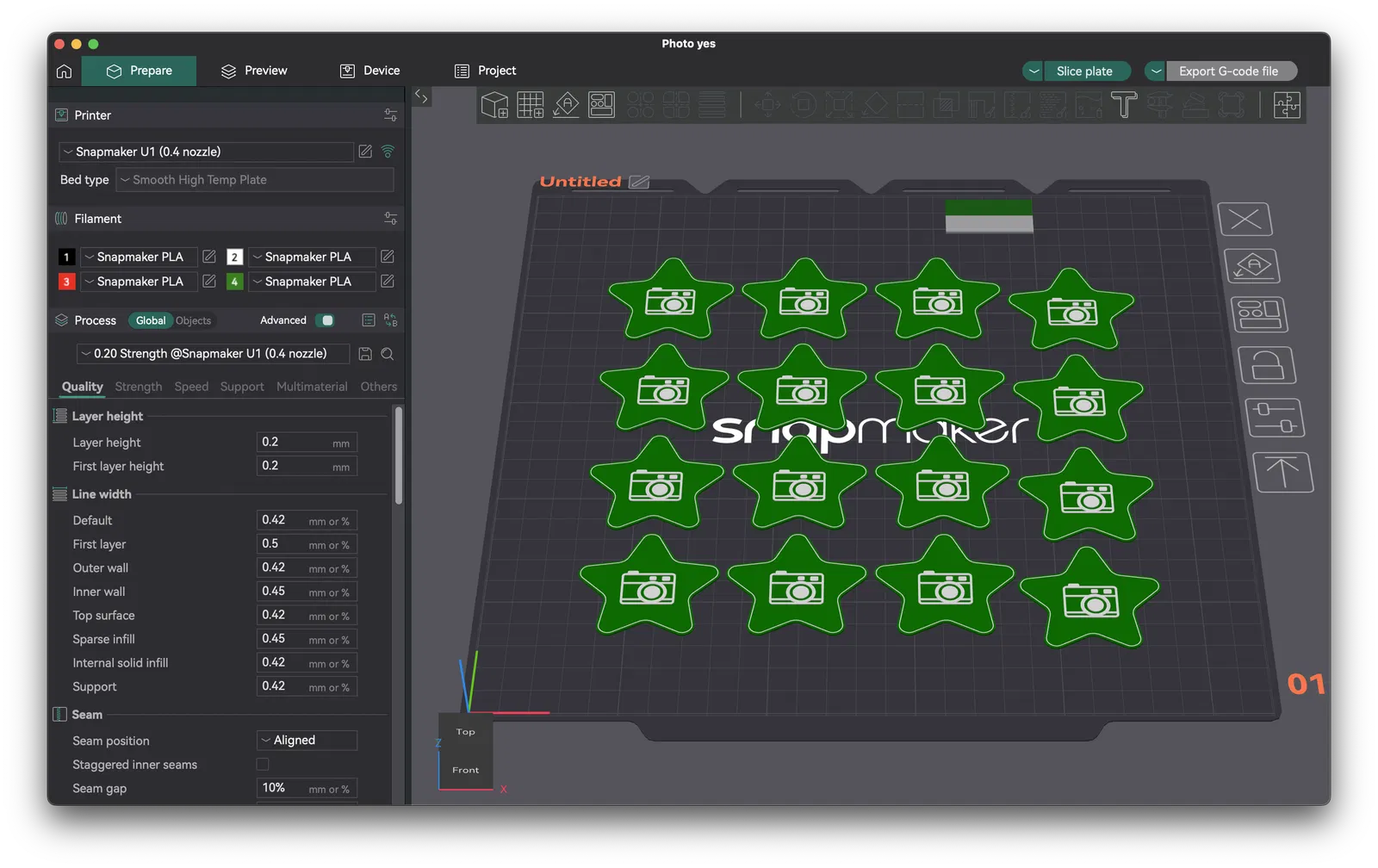Edit filament 4 preset
1378x868 pixels.
(x=388, y=281)
